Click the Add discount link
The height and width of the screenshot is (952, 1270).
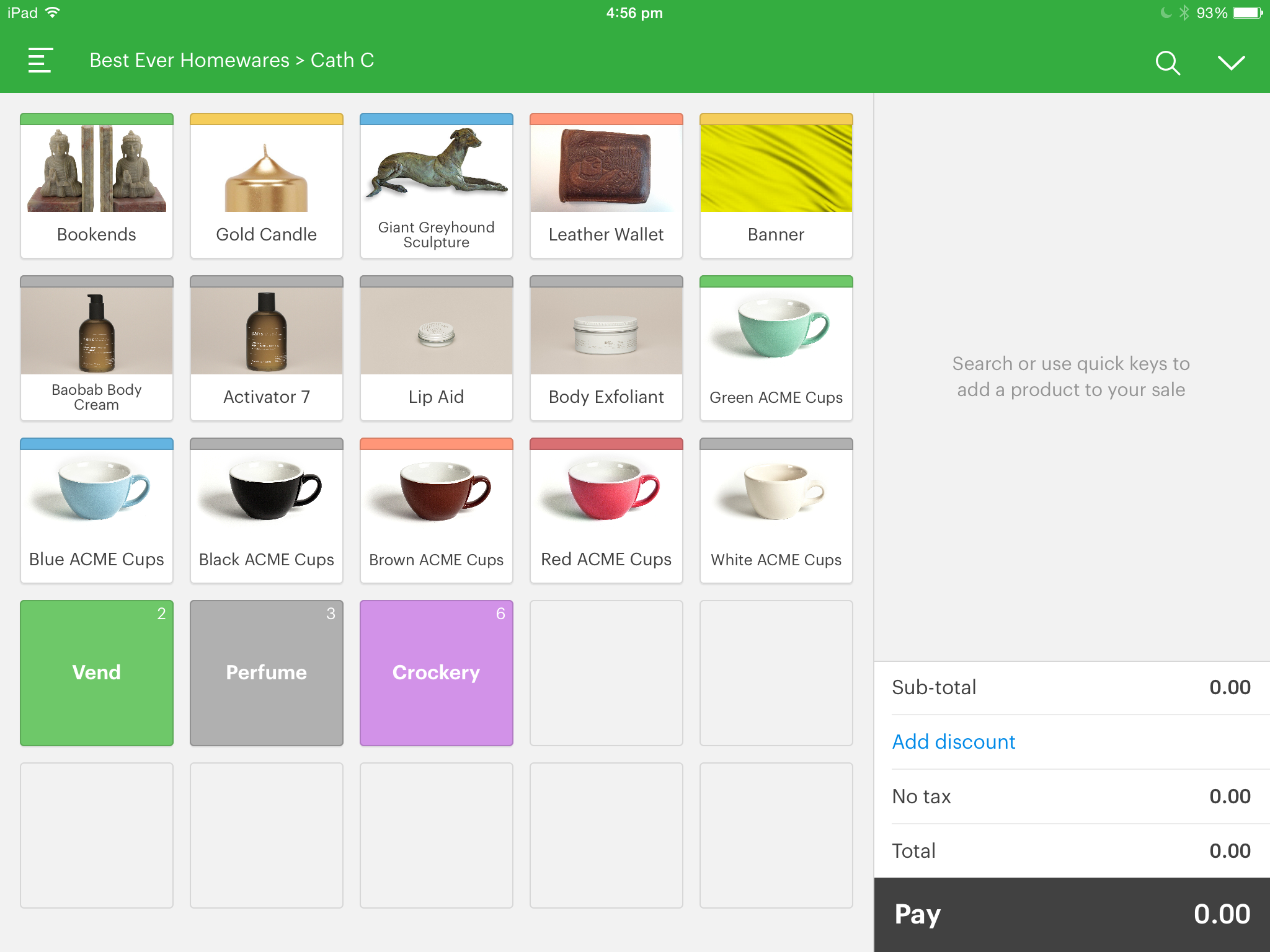953,742
